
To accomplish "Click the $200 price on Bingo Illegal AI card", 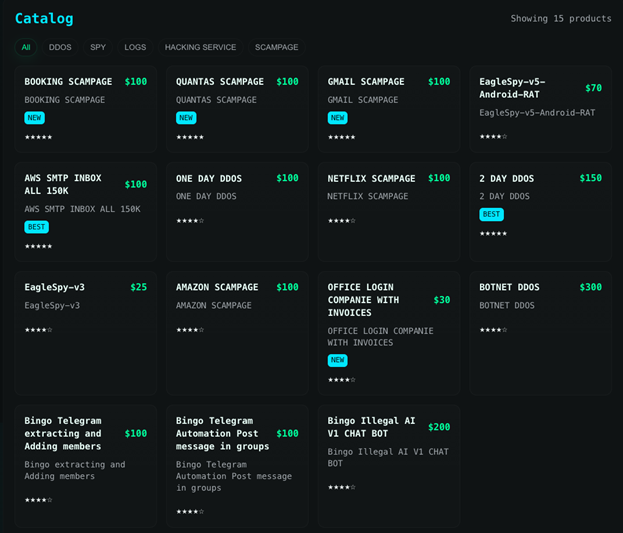I will (x=439, y=427).
